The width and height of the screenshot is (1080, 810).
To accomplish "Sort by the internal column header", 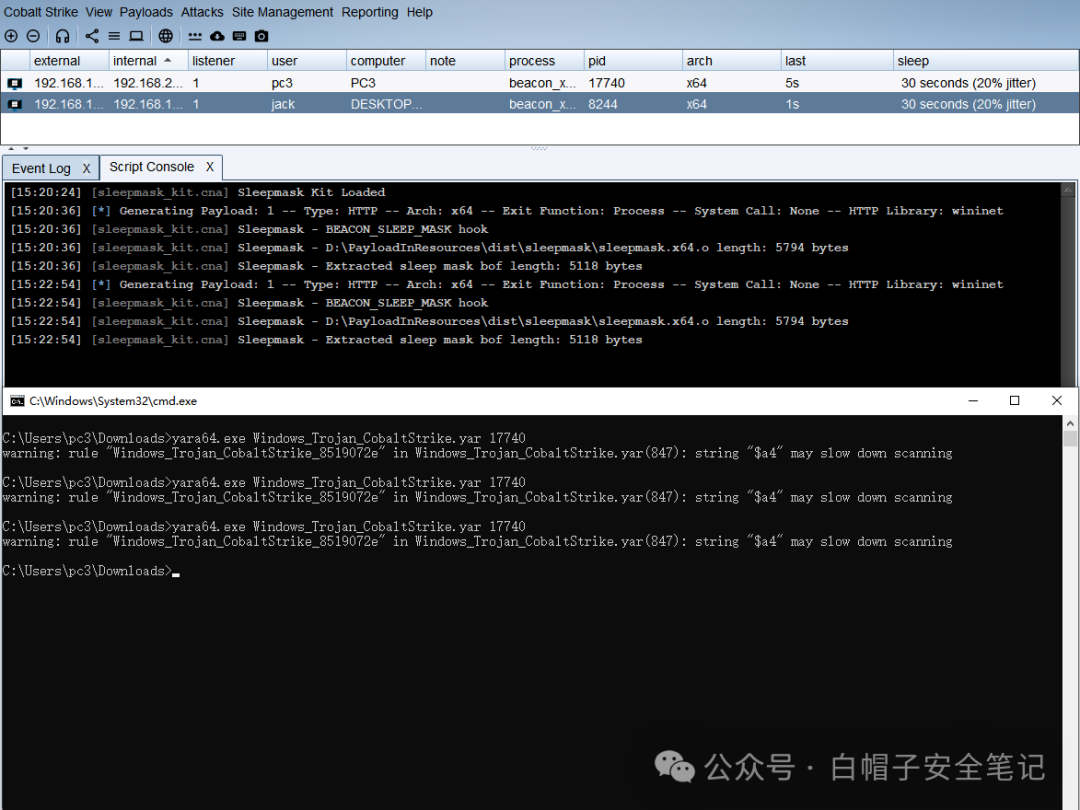I will tap(148, 61).
